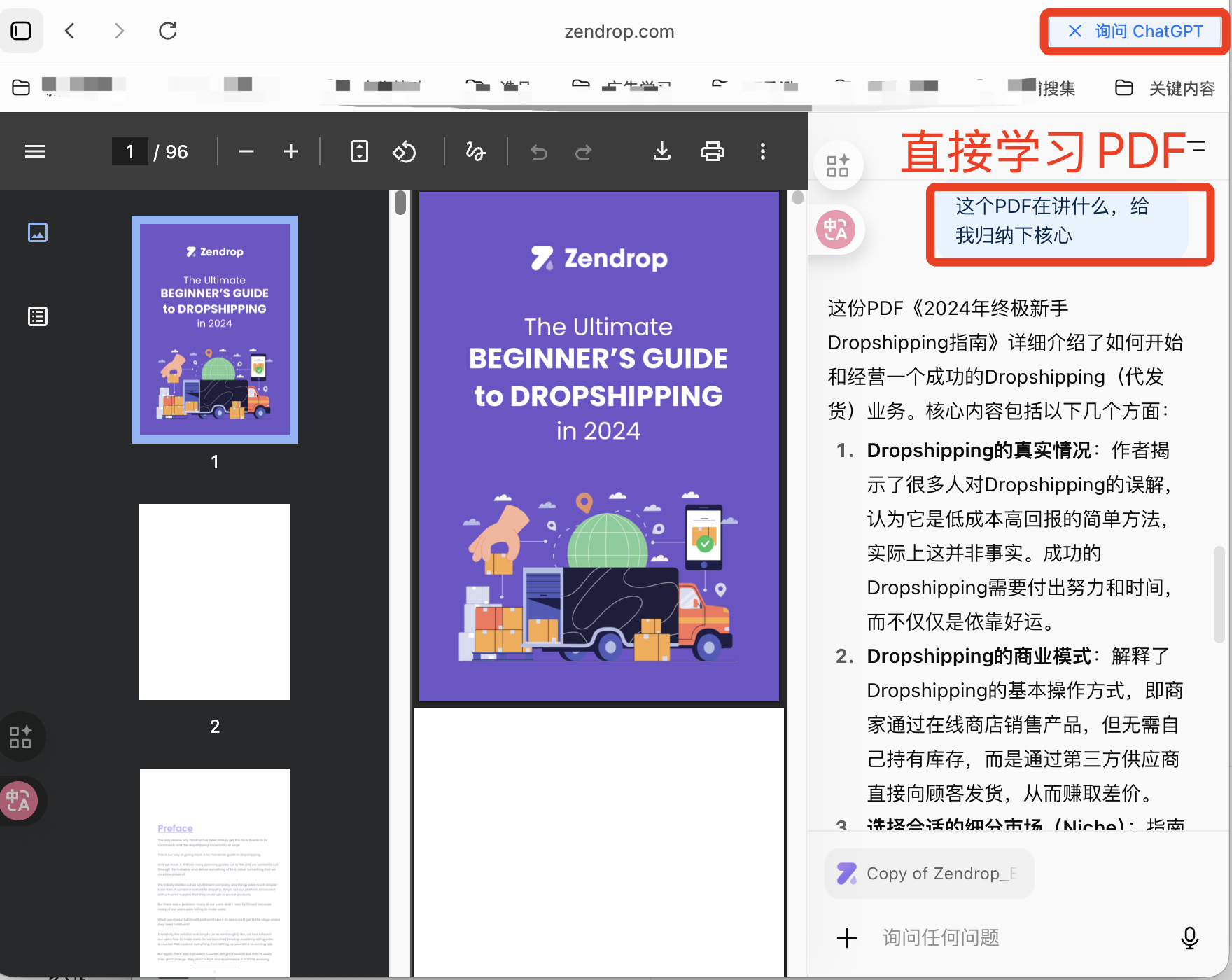
Task: Switch to thumbnail view in sidebar
Action: (x=38, y=232)
